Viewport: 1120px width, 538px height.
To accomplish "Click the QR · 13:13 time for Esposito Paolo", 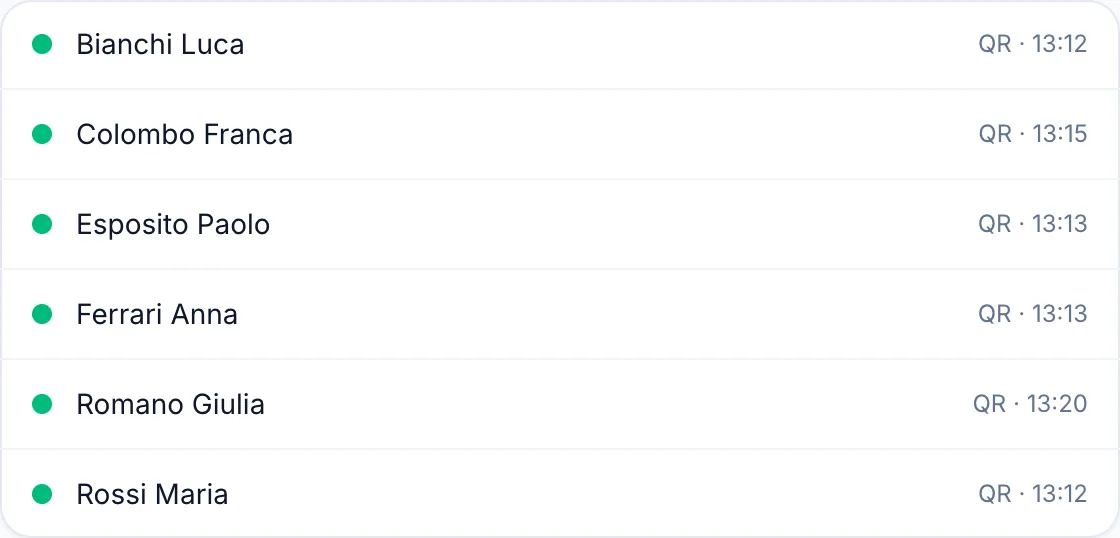I will 1033,224.
